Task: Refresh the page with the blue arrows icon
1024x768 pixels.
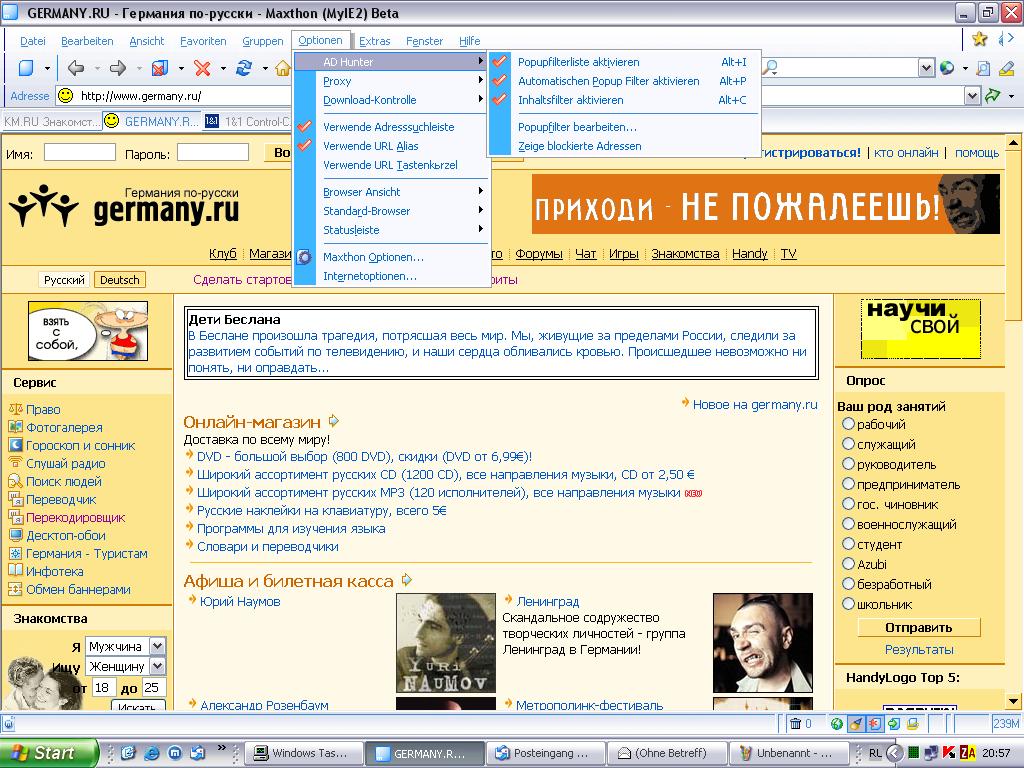Action: (244, 68)
